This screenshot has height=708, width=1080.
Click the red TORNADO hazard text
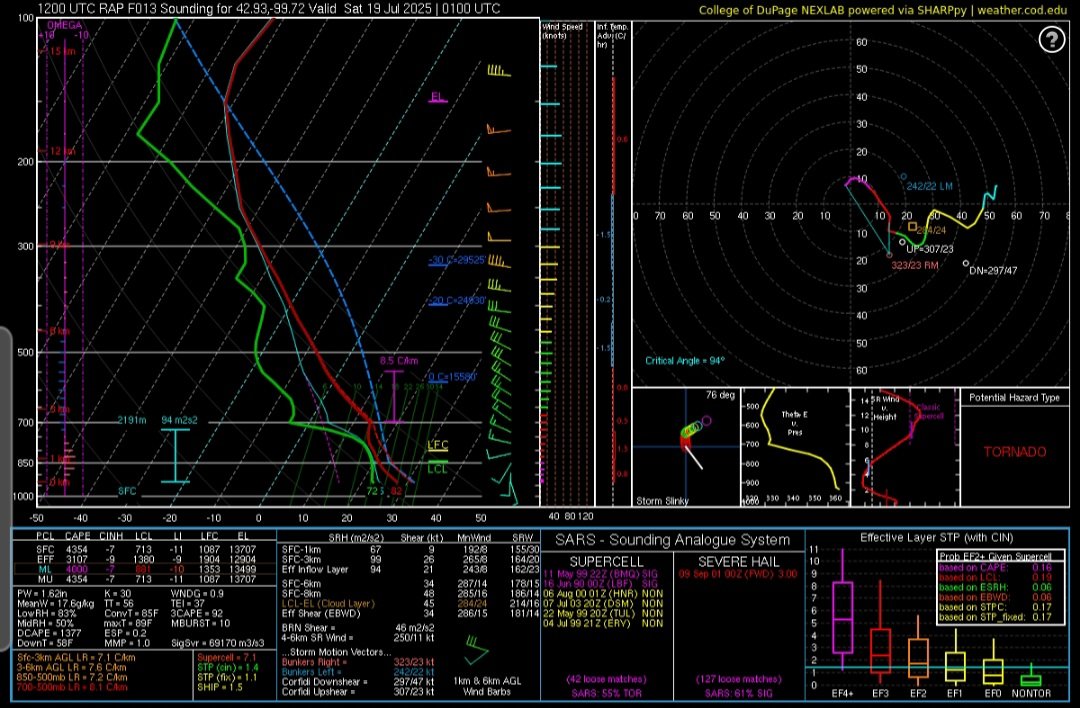[x=1015, y=452]
